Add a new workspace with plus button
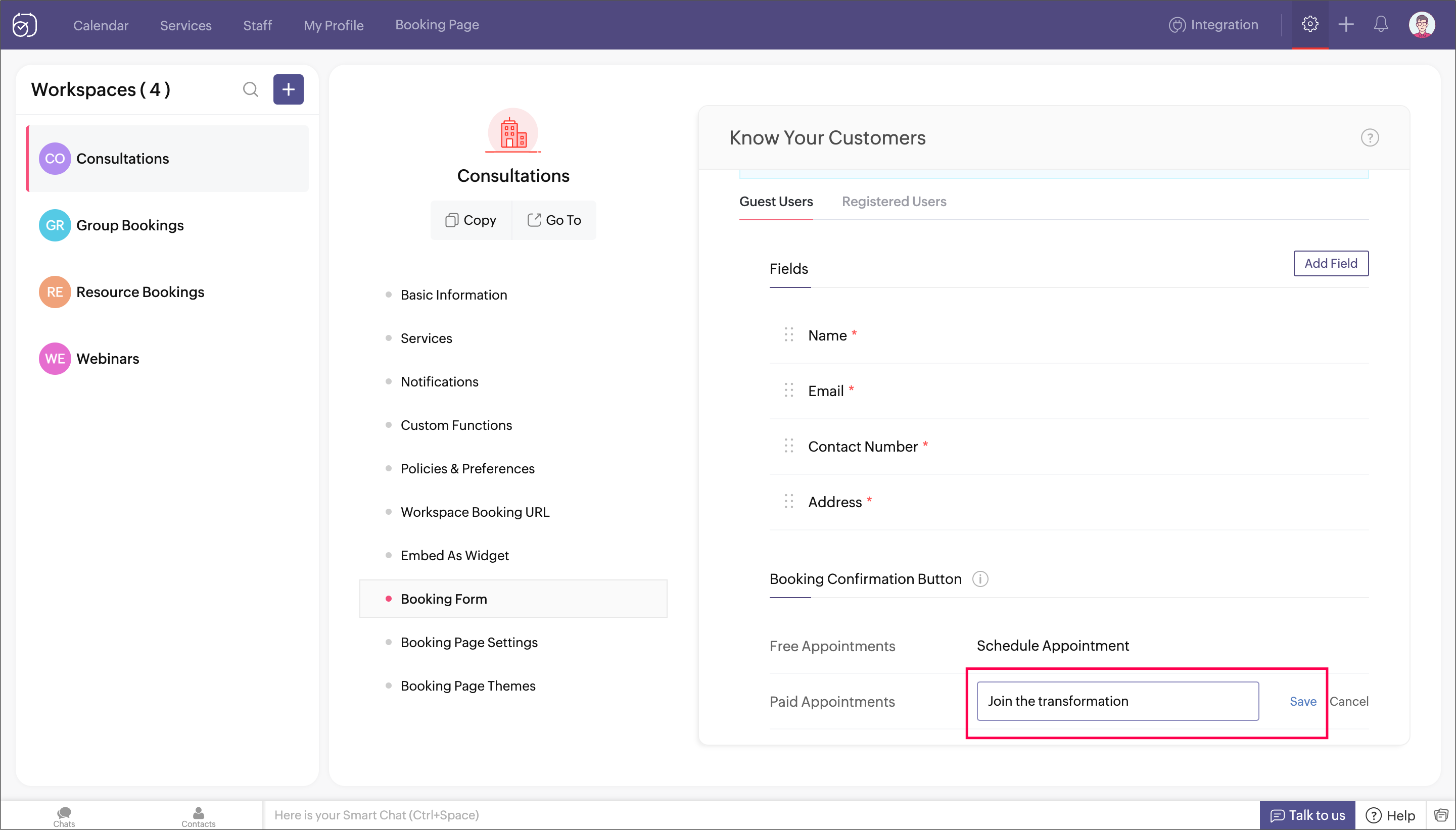This screenshot has width=1456, height=830. [288, 89]
